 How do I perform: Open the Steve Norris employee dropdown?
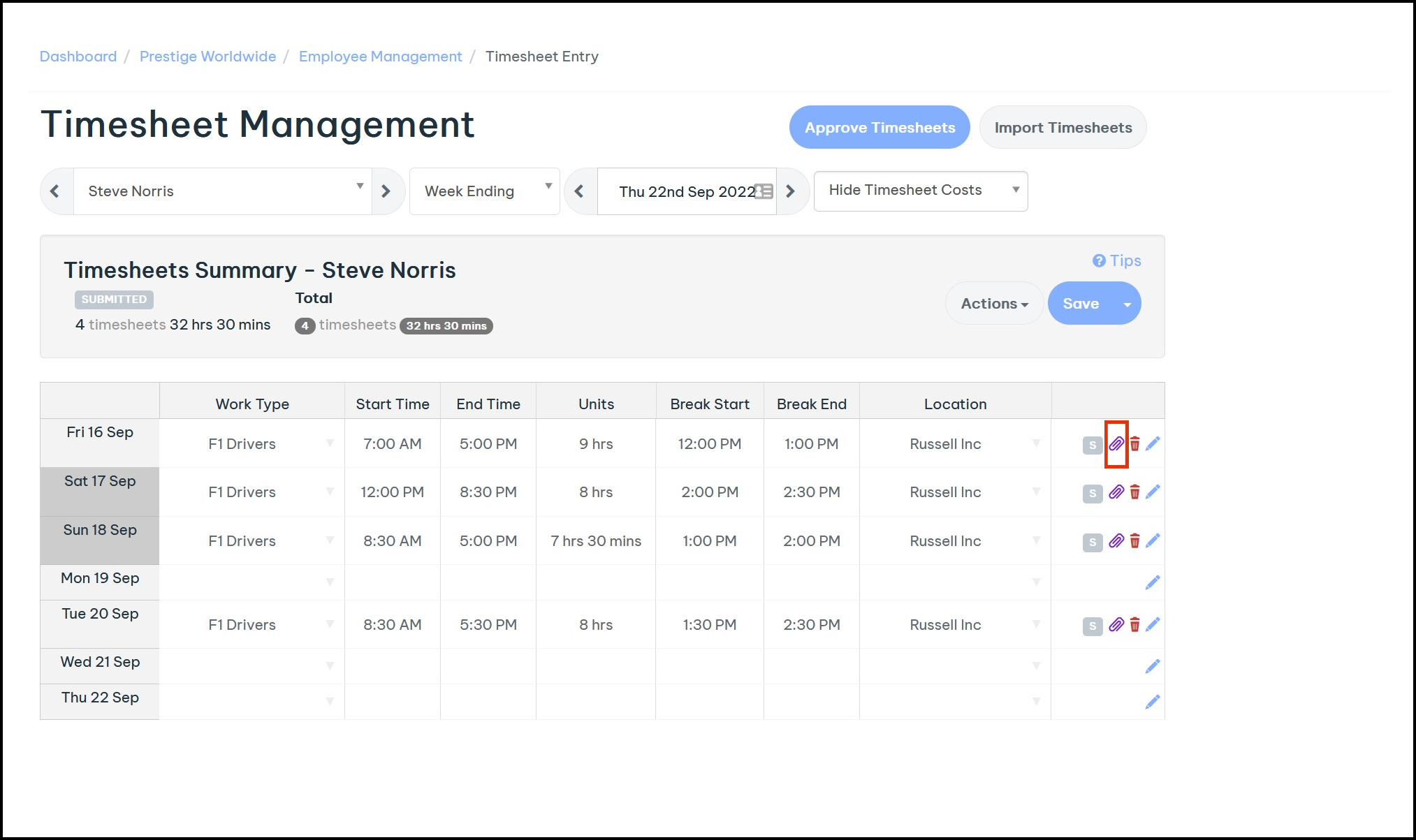click(222, 191)
